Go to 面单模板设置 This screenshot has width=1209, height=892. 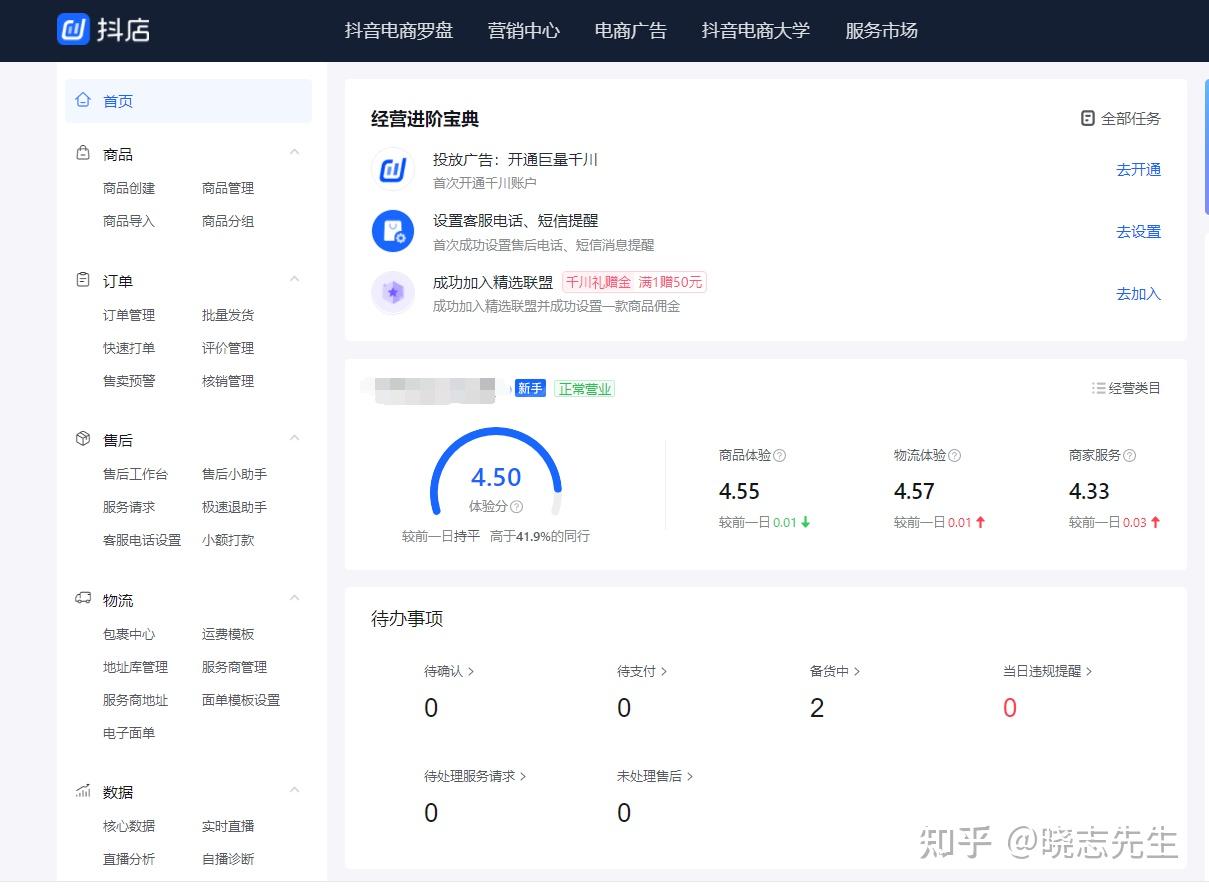pyautogui.click(x=241, y=700)
